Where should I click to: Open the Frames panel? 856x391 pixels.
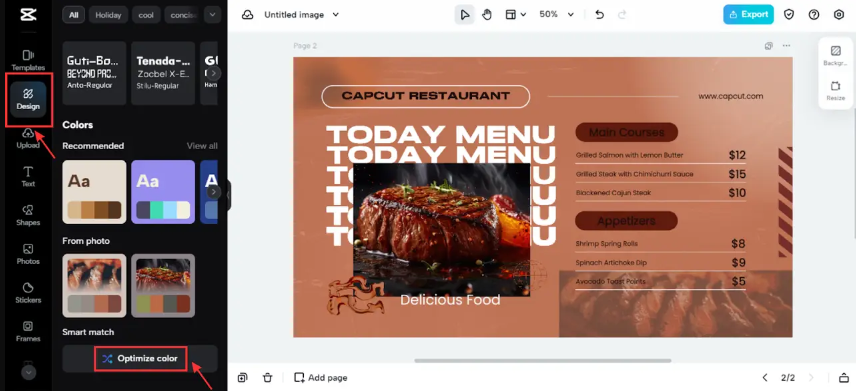[28, 332]
